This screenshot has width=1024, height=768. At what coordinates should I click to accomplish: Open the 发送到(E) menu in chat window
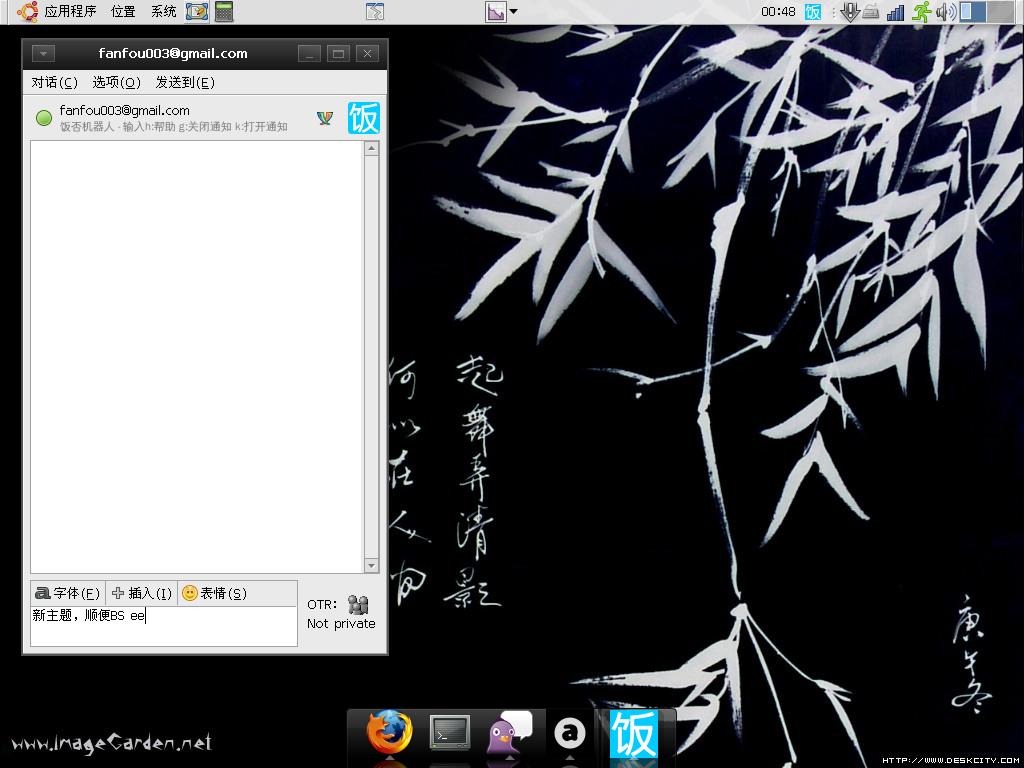click(x=185, y=82)
